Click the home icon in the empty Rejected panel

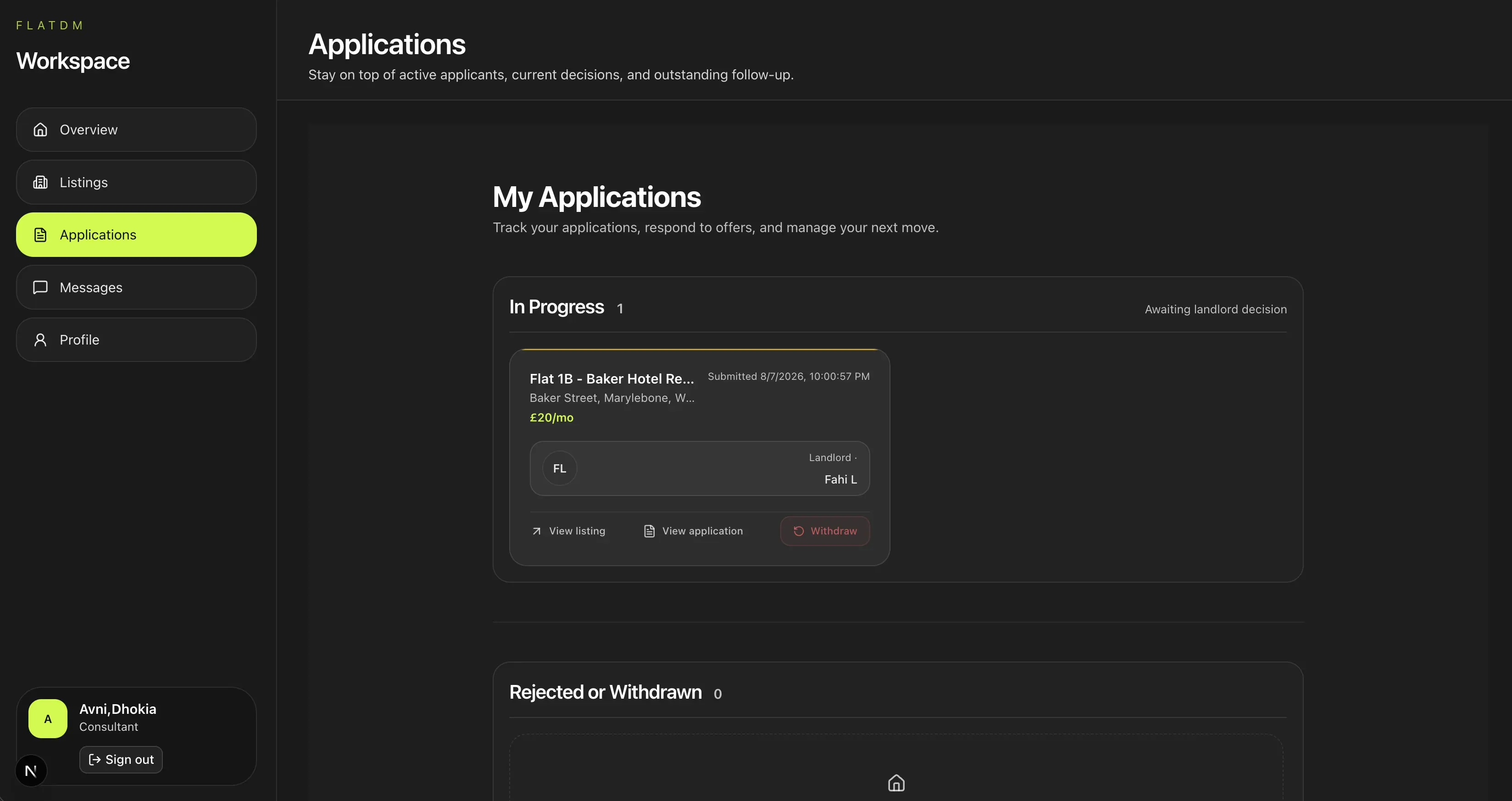896,783
